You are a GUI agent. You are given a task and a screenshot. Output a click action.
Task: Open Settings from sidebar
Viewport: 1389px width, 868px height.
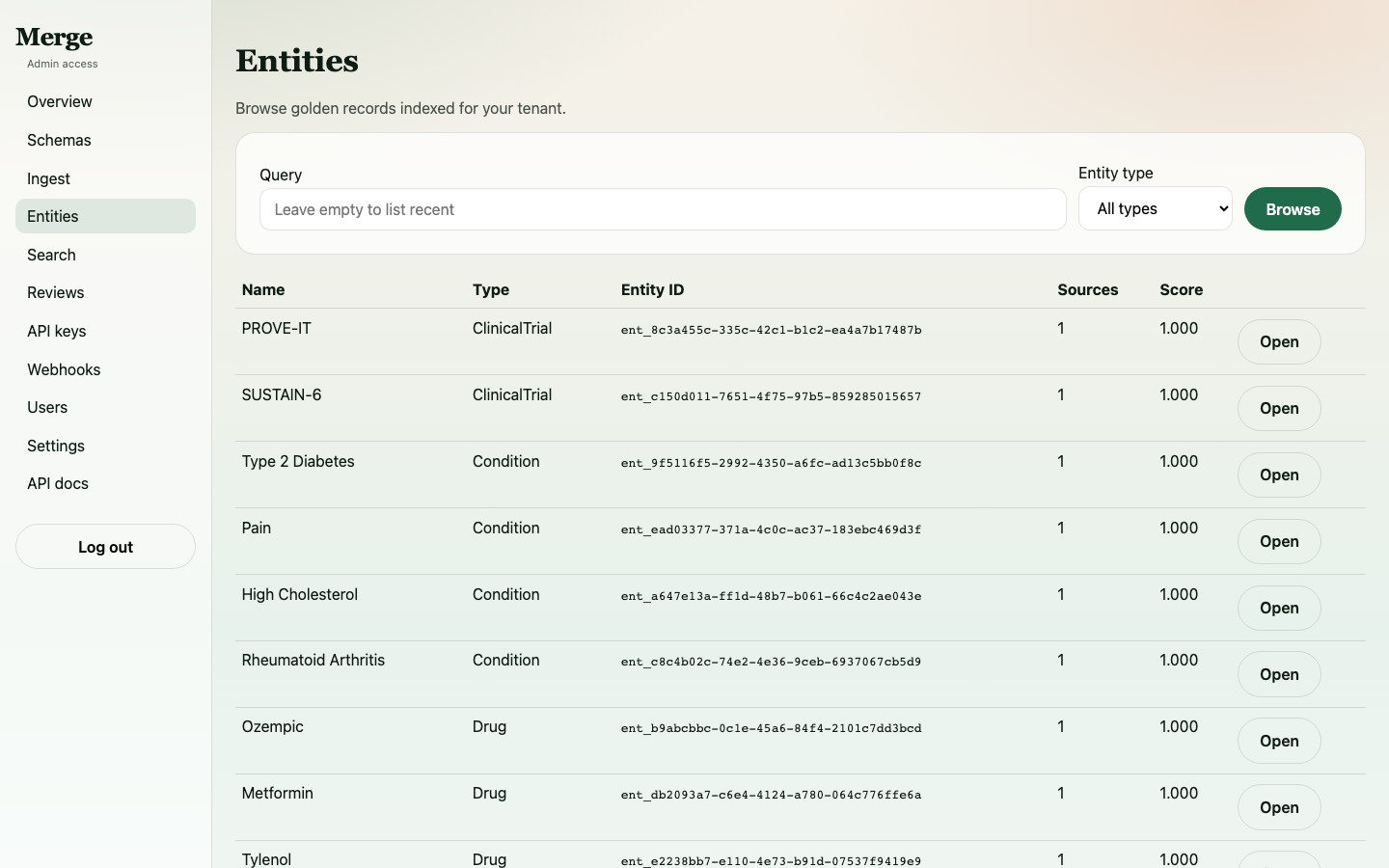[x=105, y=446]
